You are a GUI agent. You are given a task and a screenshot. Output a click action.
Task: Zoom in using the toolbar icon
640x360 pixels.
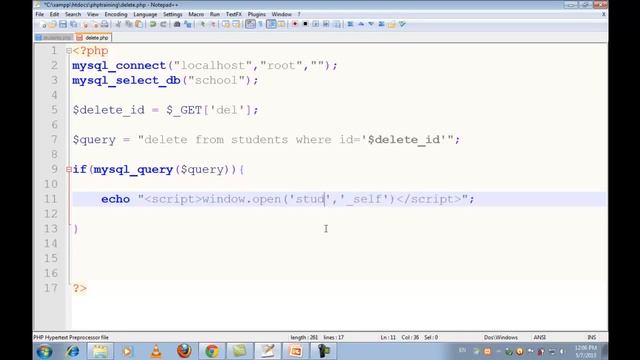[202, 24]
